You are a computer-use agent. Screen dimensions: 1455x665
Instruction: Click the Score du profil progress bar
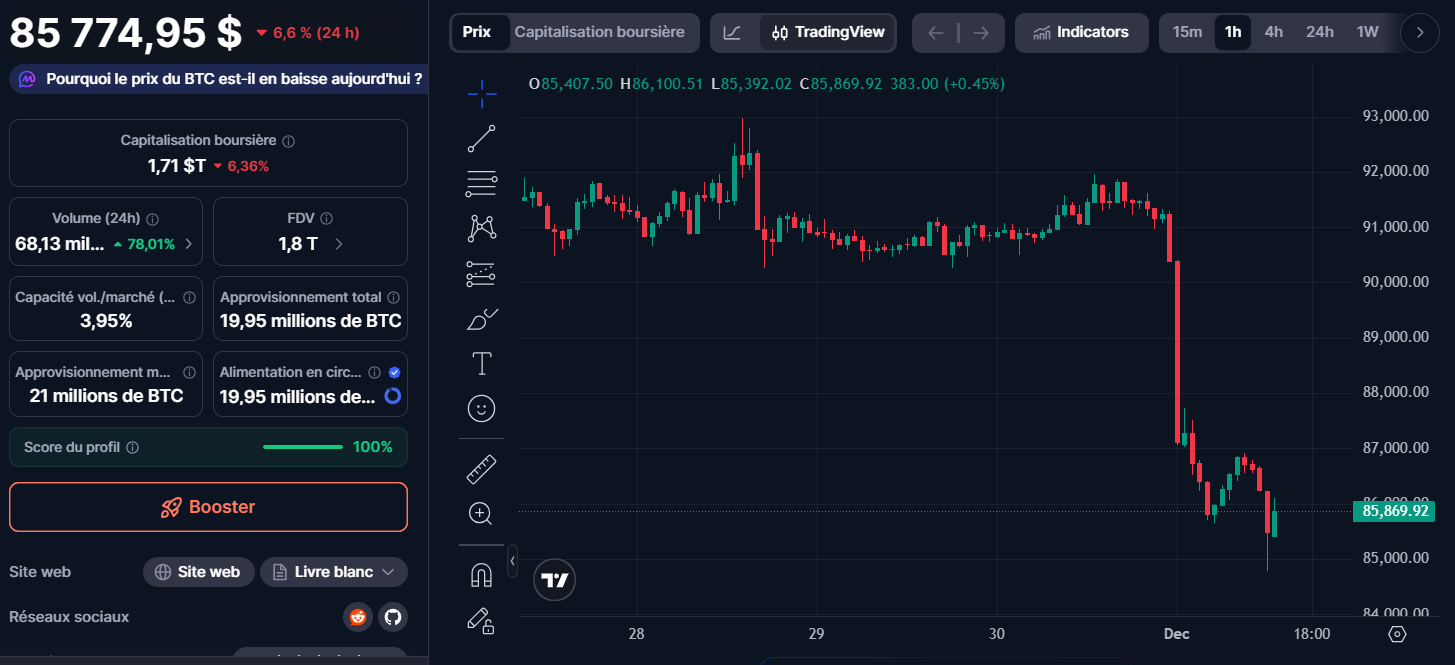click(x=303, y=447)
